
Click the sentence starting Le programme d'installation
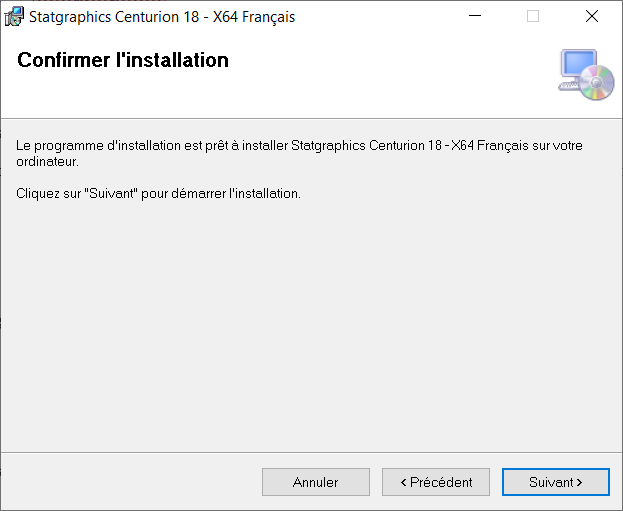(x=299, y=153)
